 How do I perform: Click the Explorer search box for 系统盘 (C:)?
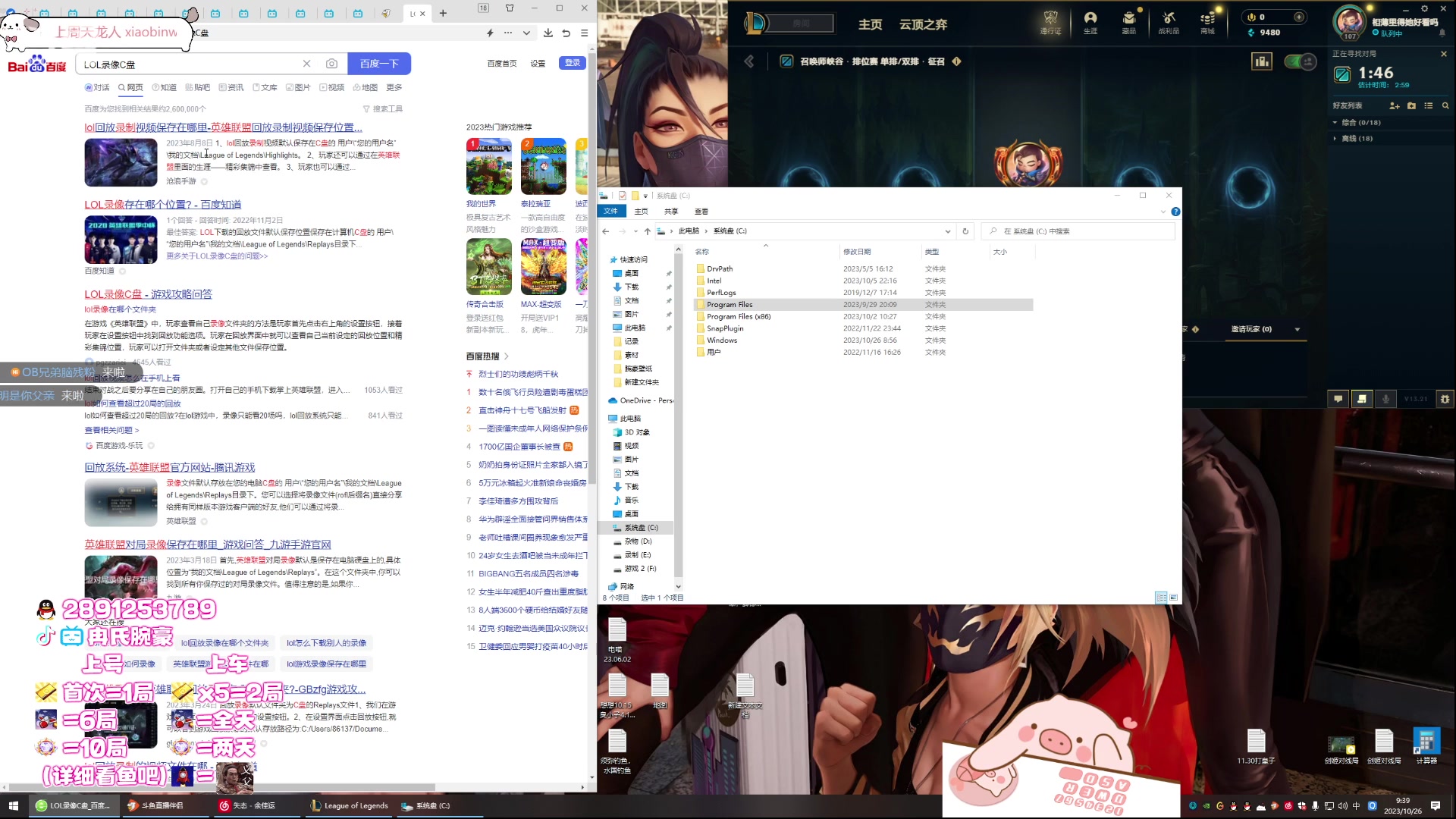tap(1078, 231)
